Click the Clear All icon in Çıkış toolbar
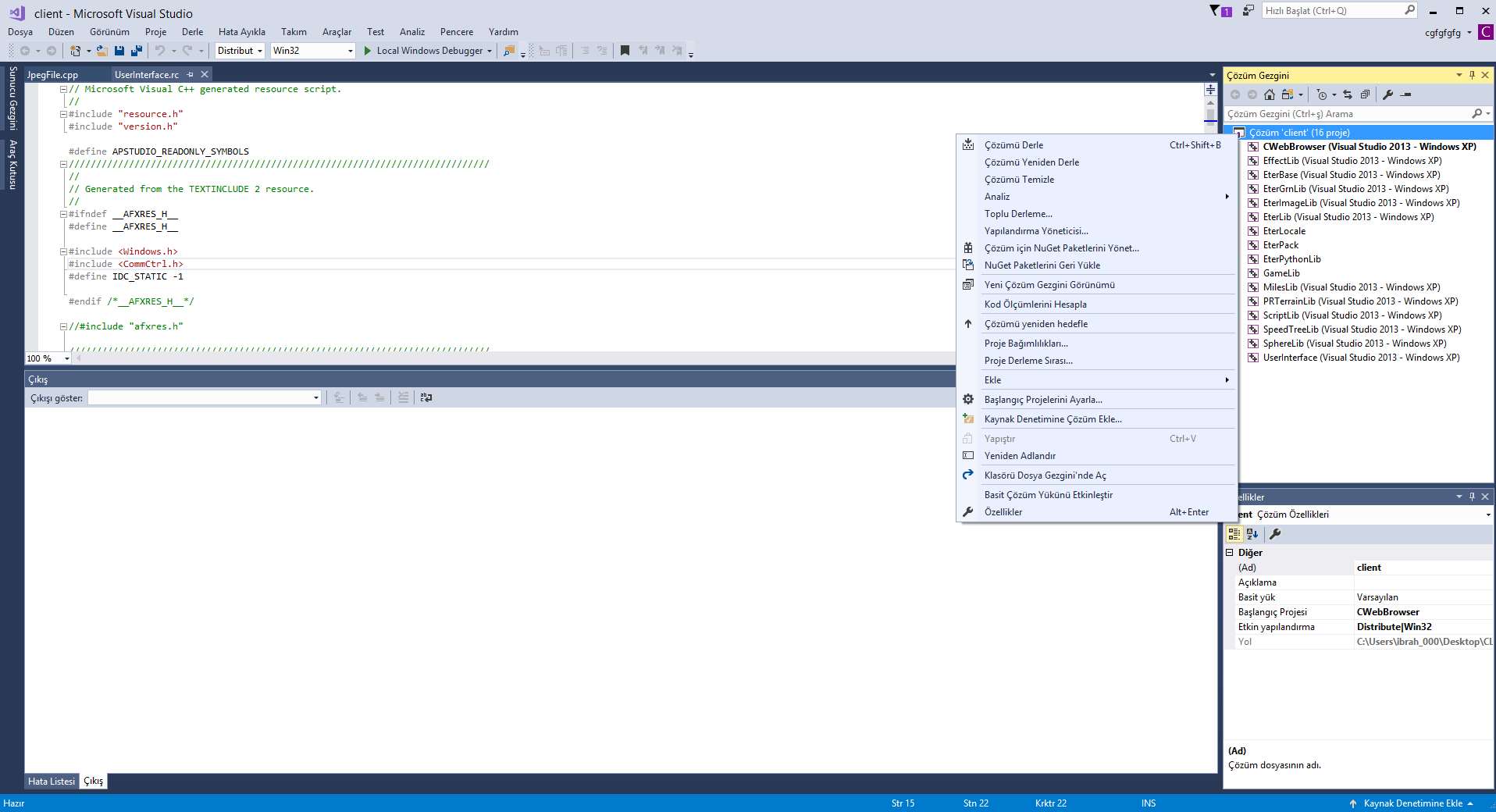 (x=404, y=397)
